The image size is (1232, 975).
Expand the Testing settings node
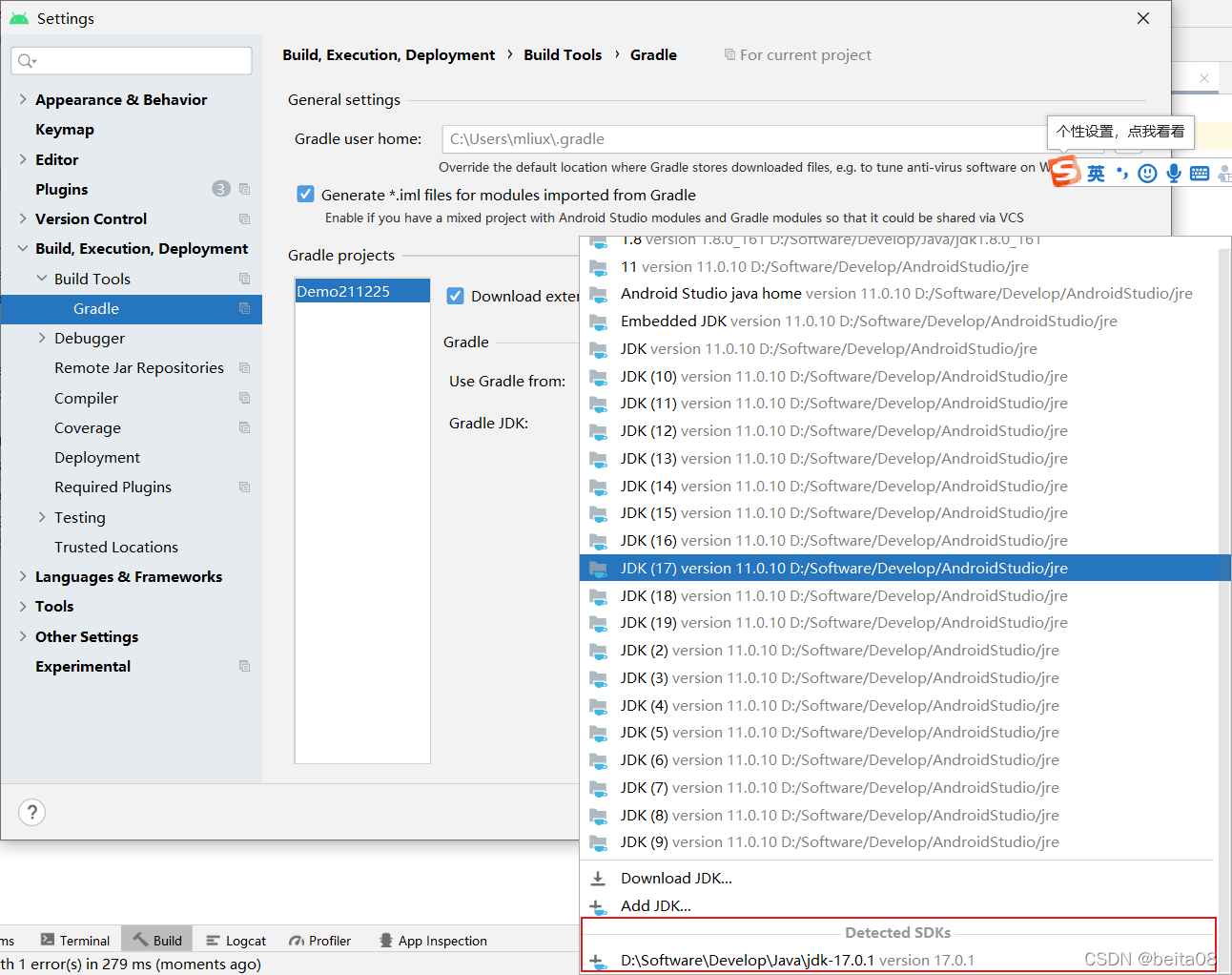click(x=42, y=517)
